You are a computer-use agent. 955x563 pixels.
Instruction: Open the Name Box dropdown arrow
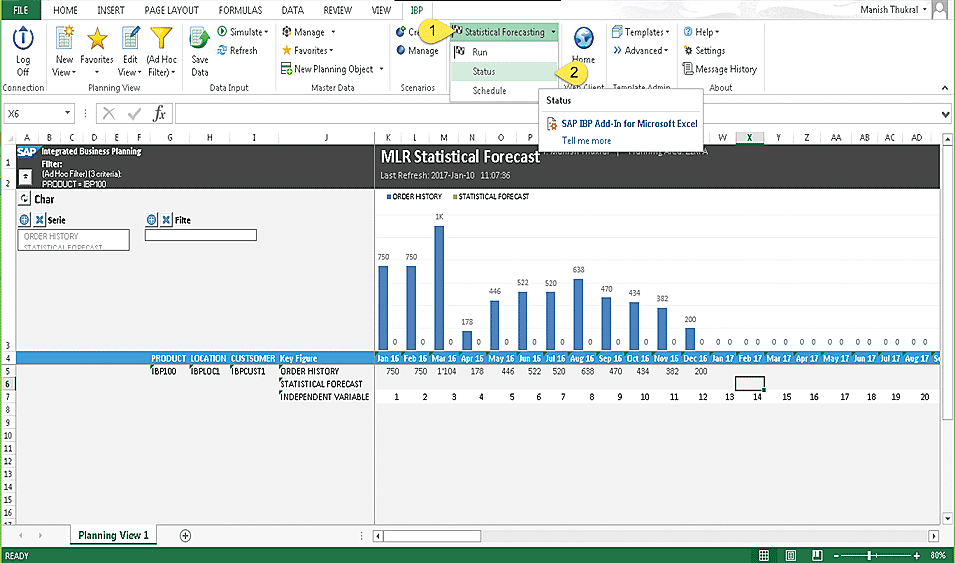point(67,113)
